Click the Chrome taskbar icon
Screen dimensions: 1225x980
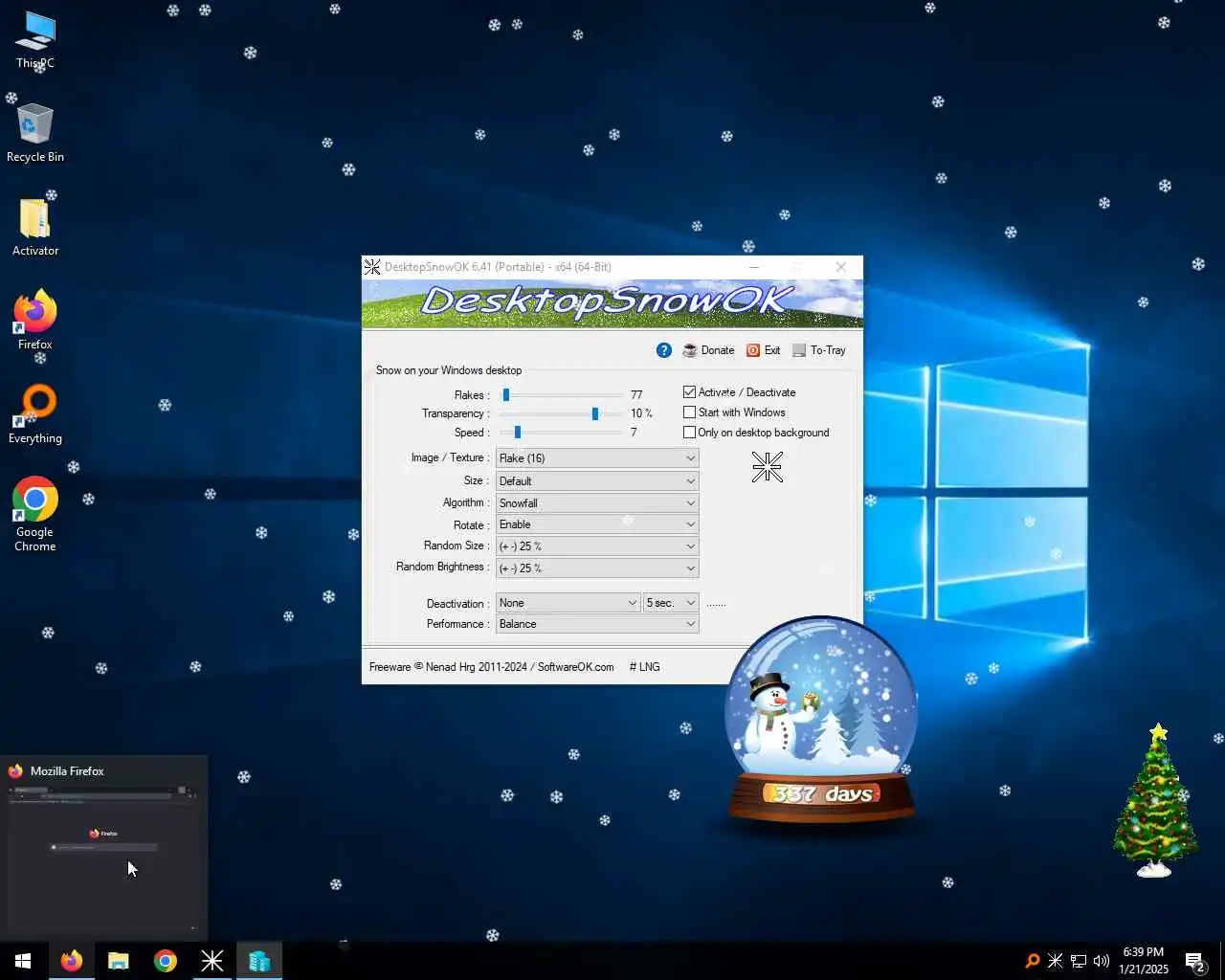(166, 961)
